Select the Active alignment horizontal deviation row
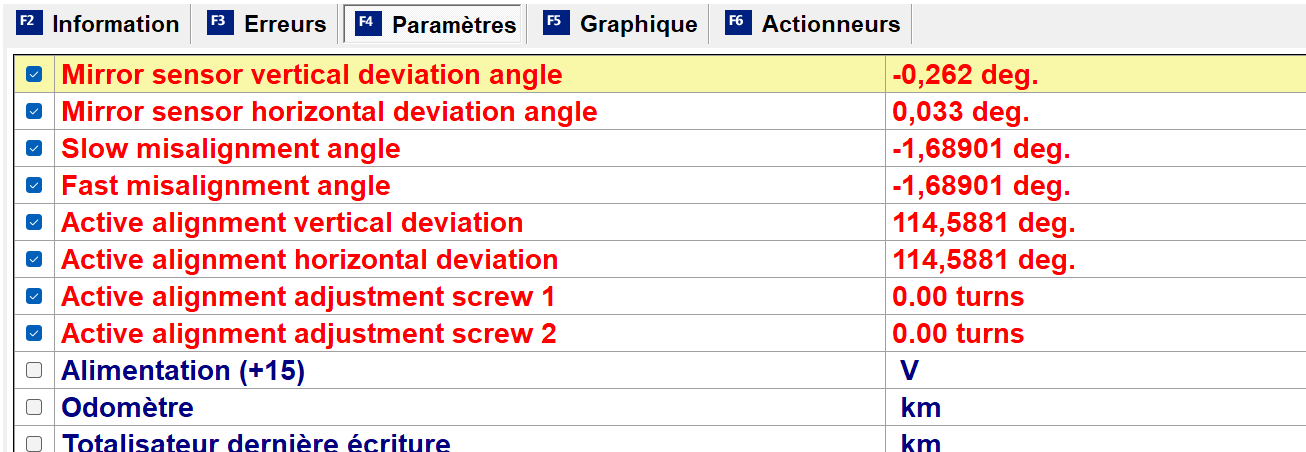1306x452 pixels. pos(310,260)
